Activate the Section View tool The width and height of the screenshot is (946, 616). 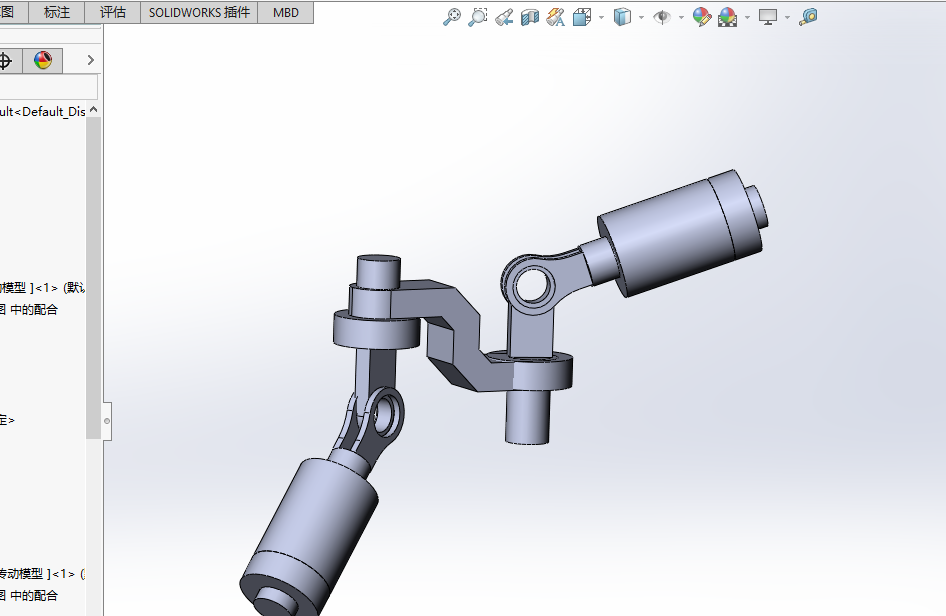[530, 17]
